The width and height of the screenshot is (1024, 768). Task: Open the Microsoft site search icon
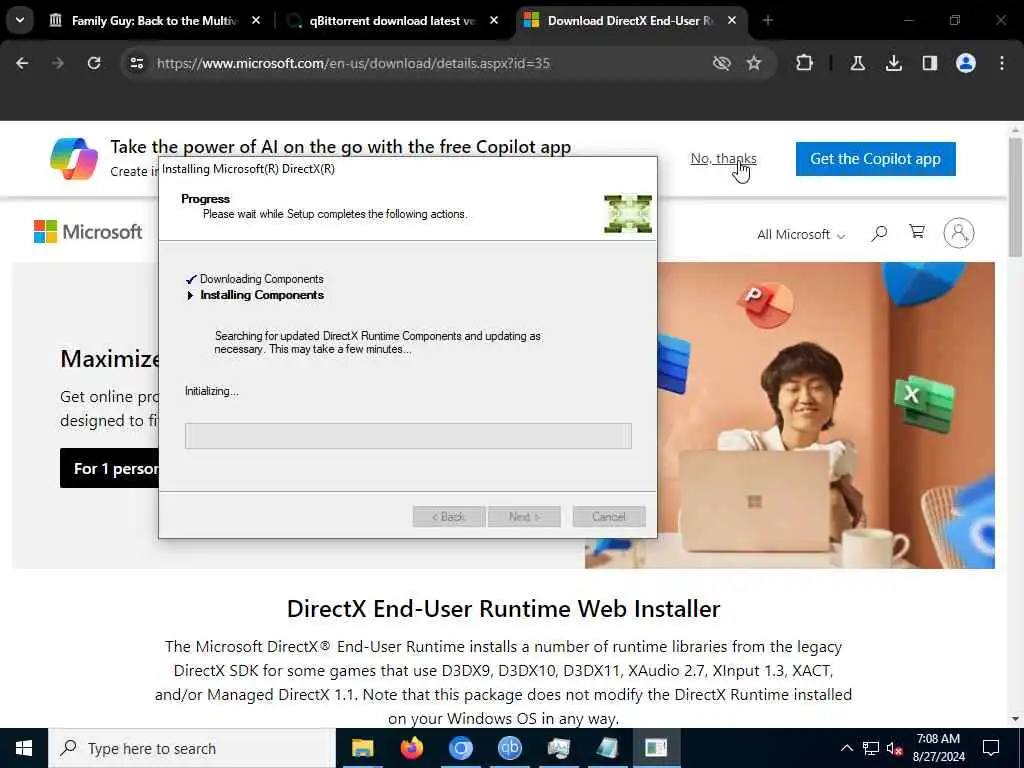pos(879,233)
